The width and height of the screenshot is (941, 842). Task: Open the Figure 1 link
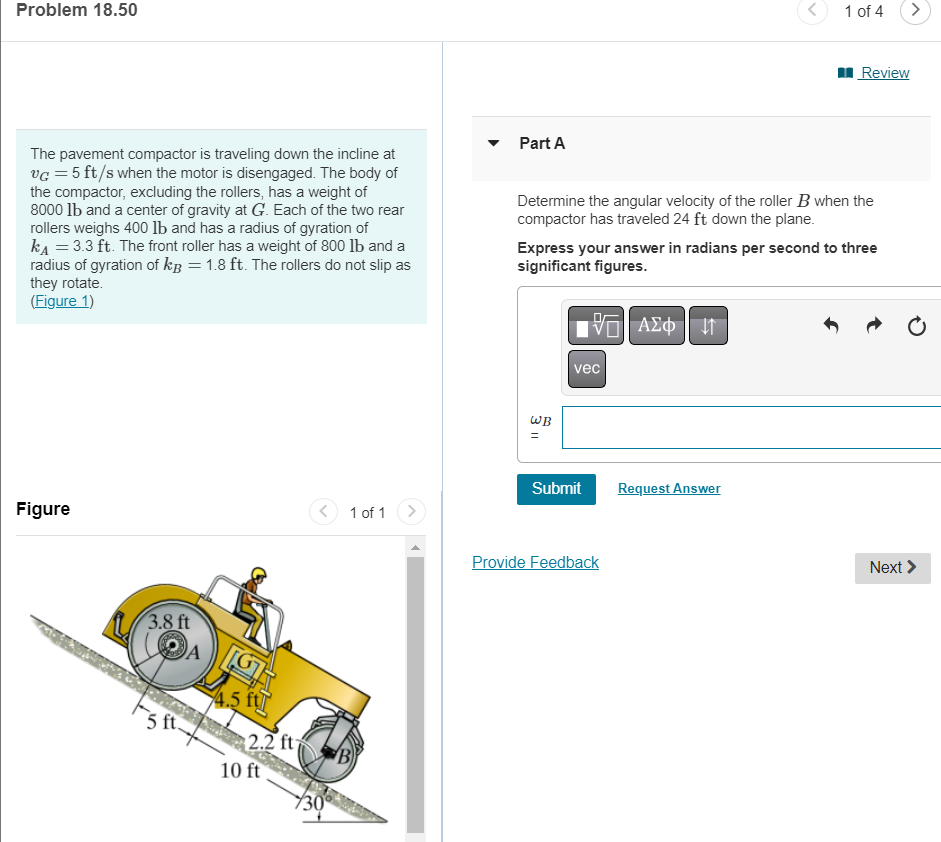point(62,301)
